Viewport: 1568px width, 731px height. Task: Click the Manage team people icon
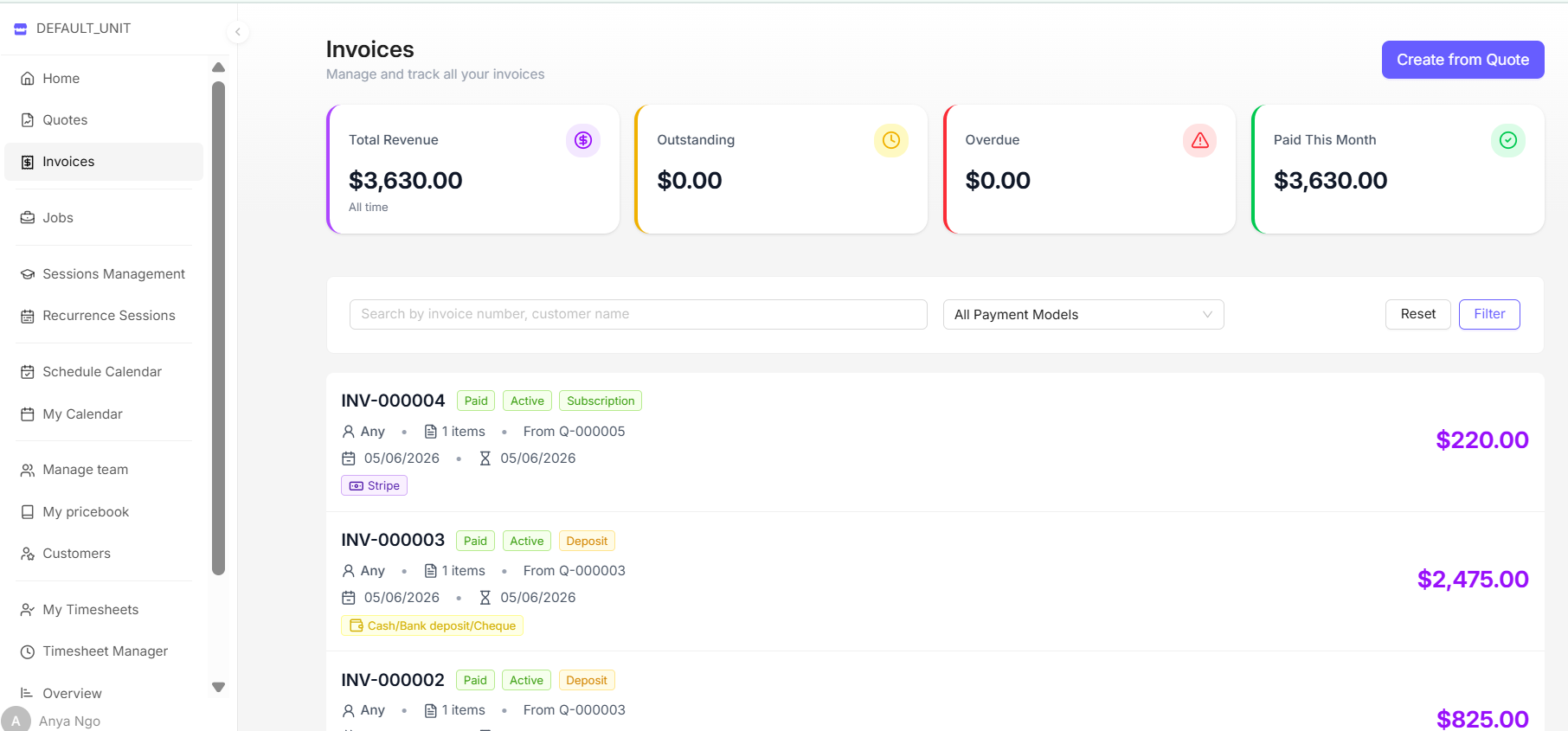(28, 470)
